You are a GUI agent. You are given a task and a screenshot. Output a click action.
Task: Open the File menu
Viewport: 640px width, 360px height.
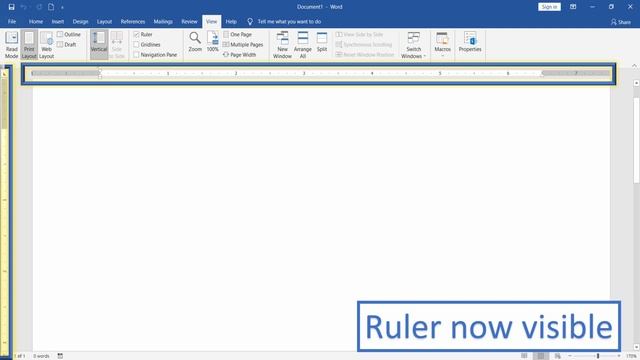(12, 22)
